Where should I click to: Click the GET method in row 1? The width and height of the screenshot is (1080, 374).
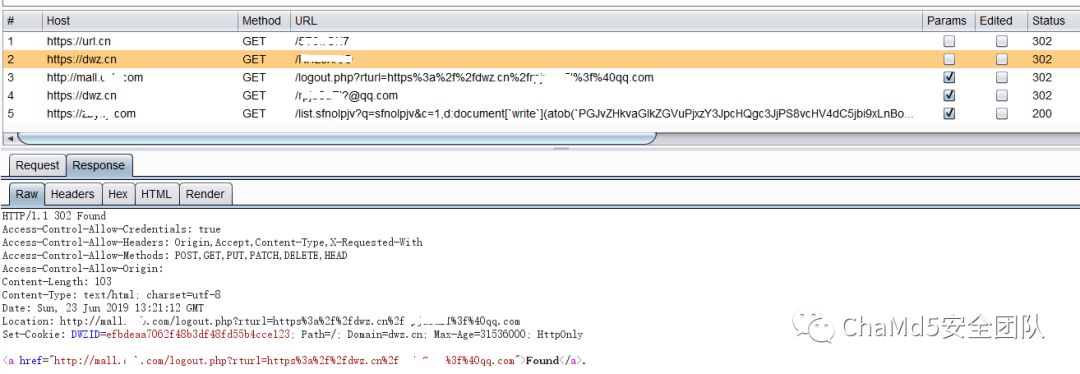tap(254, 41)
